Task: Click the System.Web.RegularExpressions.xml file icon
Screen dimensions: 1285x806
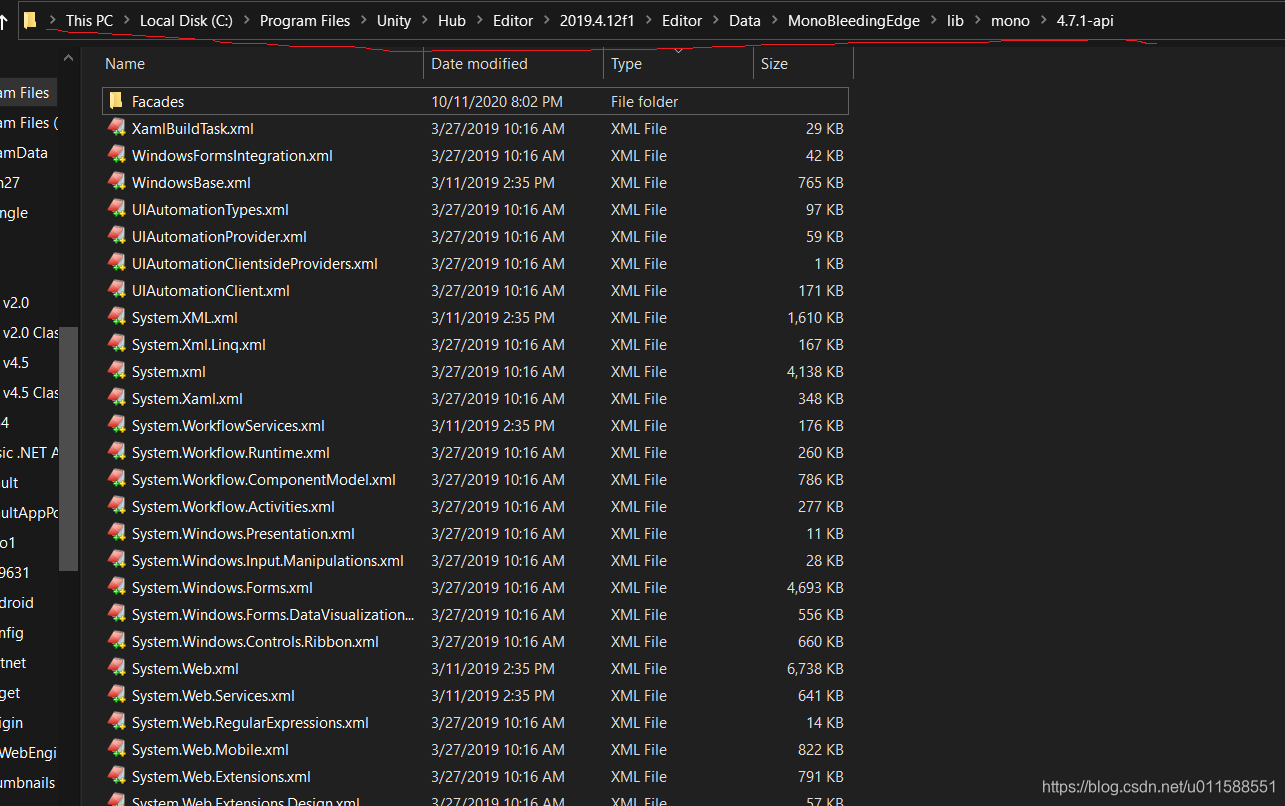Action: click(x=116, y=722)
